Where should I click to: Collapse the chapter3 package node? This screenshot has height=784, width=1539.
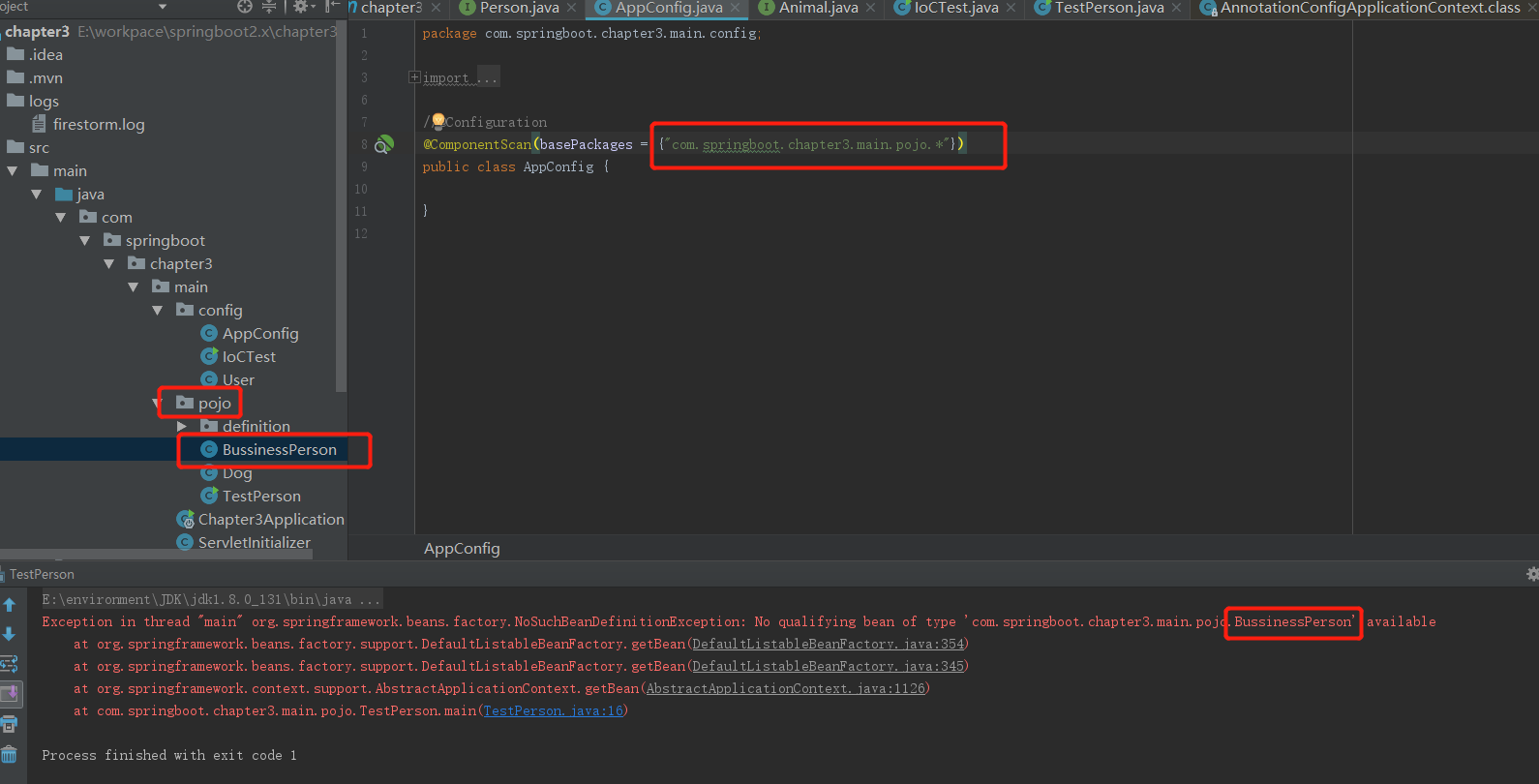109,264
